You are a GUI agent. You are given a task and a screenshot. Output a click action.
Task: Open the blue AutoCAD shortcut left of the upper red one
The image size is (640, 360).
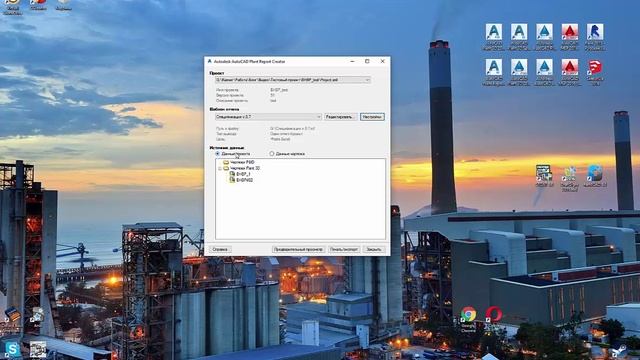[x=544, y=37]
